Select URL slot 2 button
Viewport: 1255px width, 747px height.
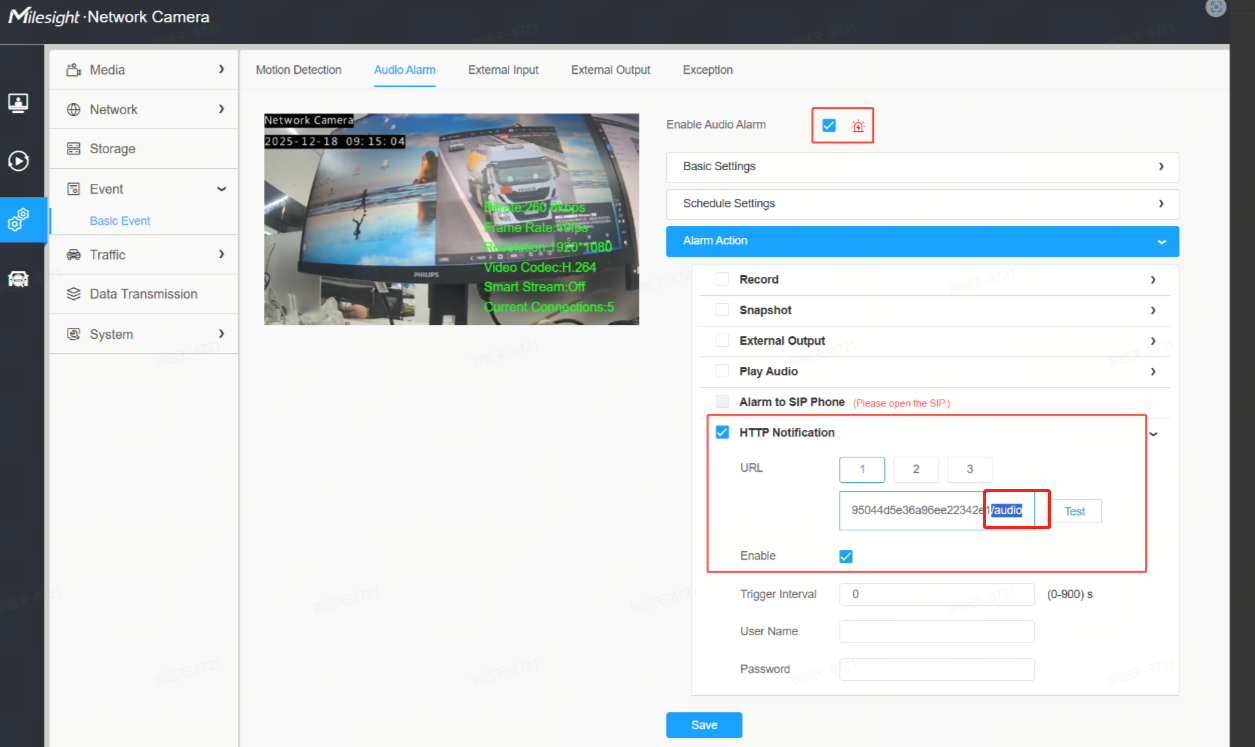tap(916, 469)
